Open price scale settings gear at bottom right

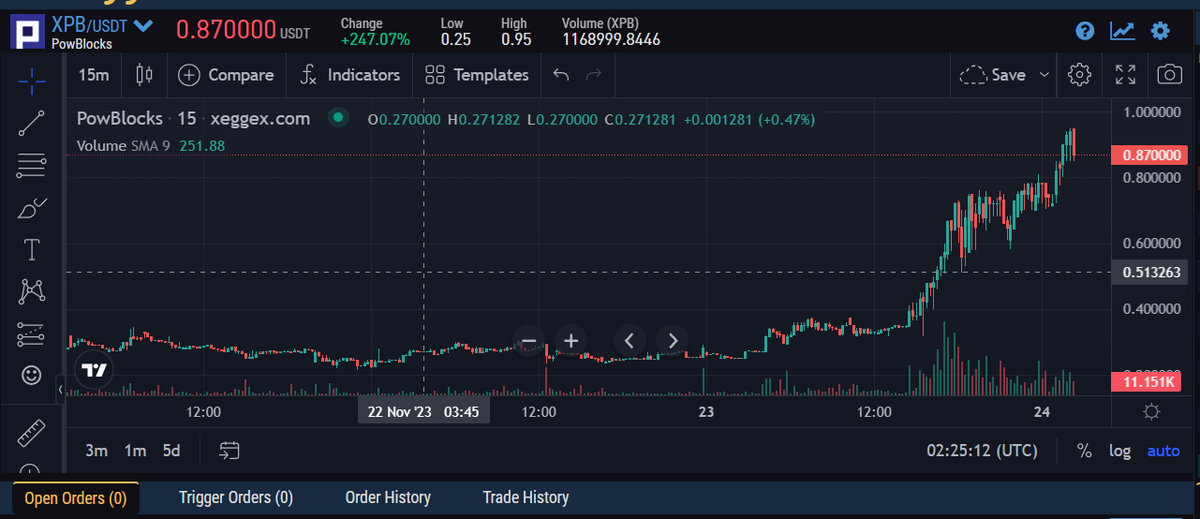point(1151,412)
